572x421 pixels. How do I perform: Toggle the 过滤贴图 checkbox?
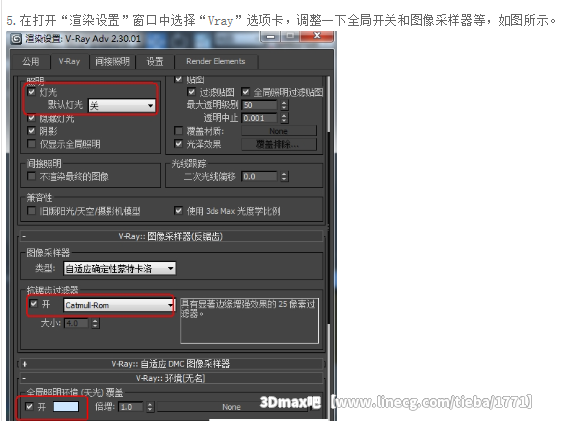tap(191, 92)
